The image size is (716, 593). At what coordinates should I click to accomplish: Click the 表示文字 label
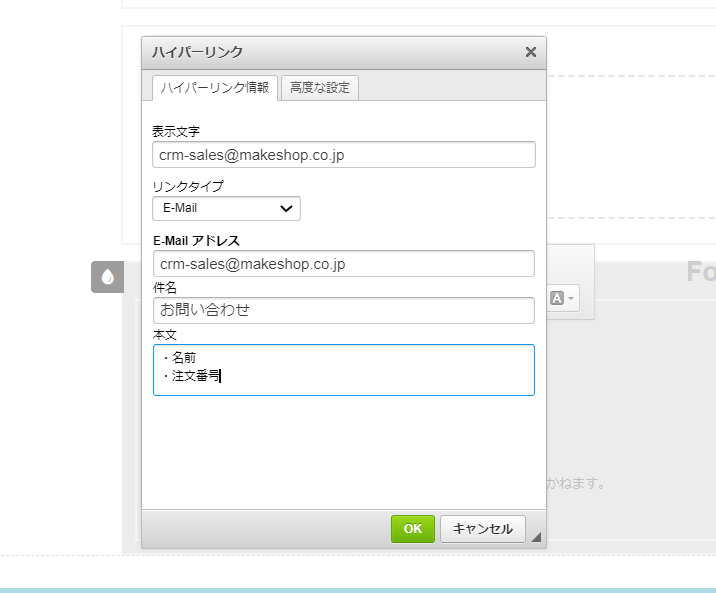(176, 132)
